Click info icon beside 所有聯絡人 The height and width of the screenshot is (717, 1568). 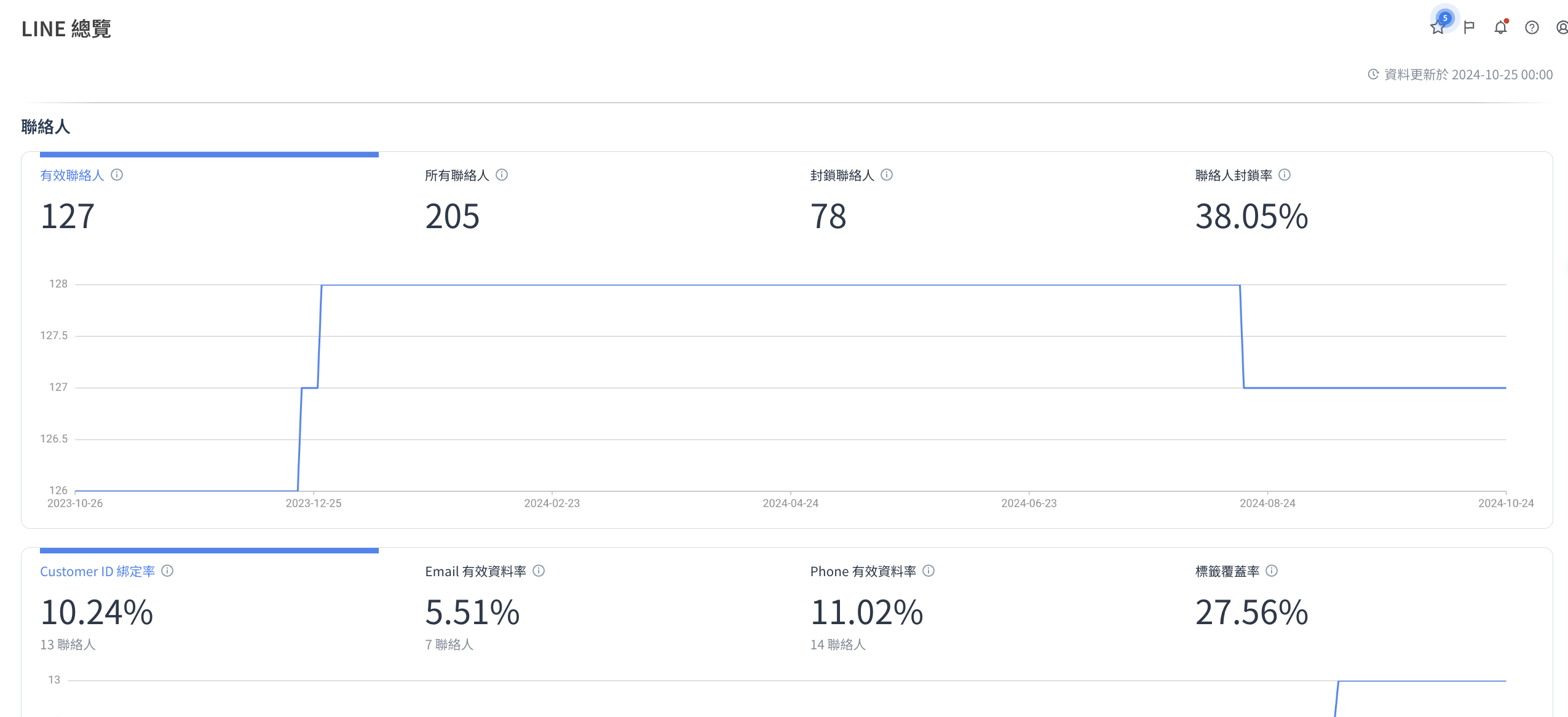502,175
